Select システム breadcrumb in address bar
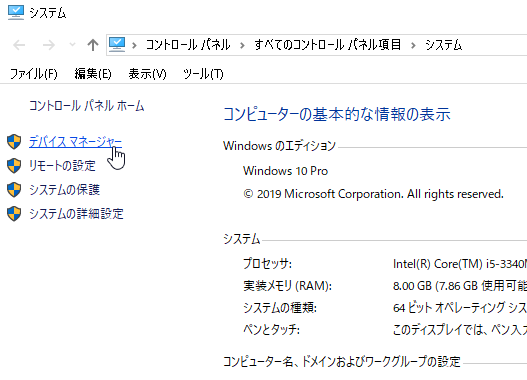The width and height of the screenshot is (527, 380). point(444,45)
